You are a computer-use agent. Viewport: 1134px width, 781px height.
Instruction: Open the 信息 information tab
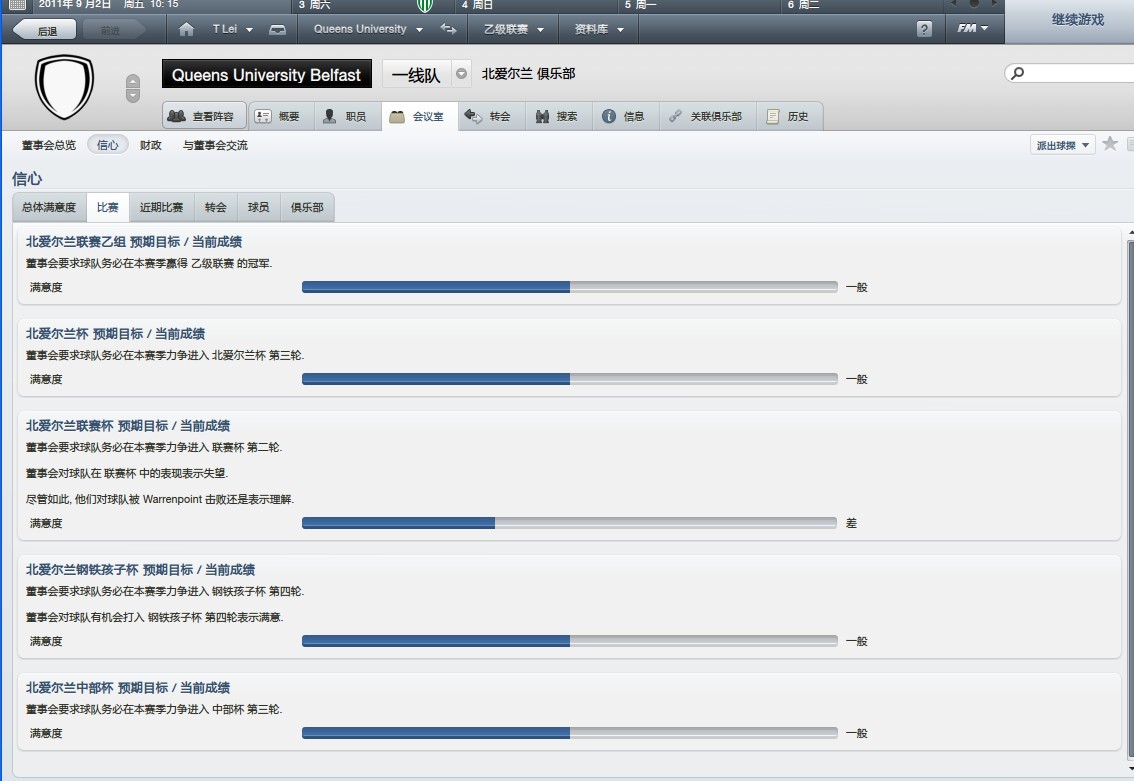click(626, 116)
